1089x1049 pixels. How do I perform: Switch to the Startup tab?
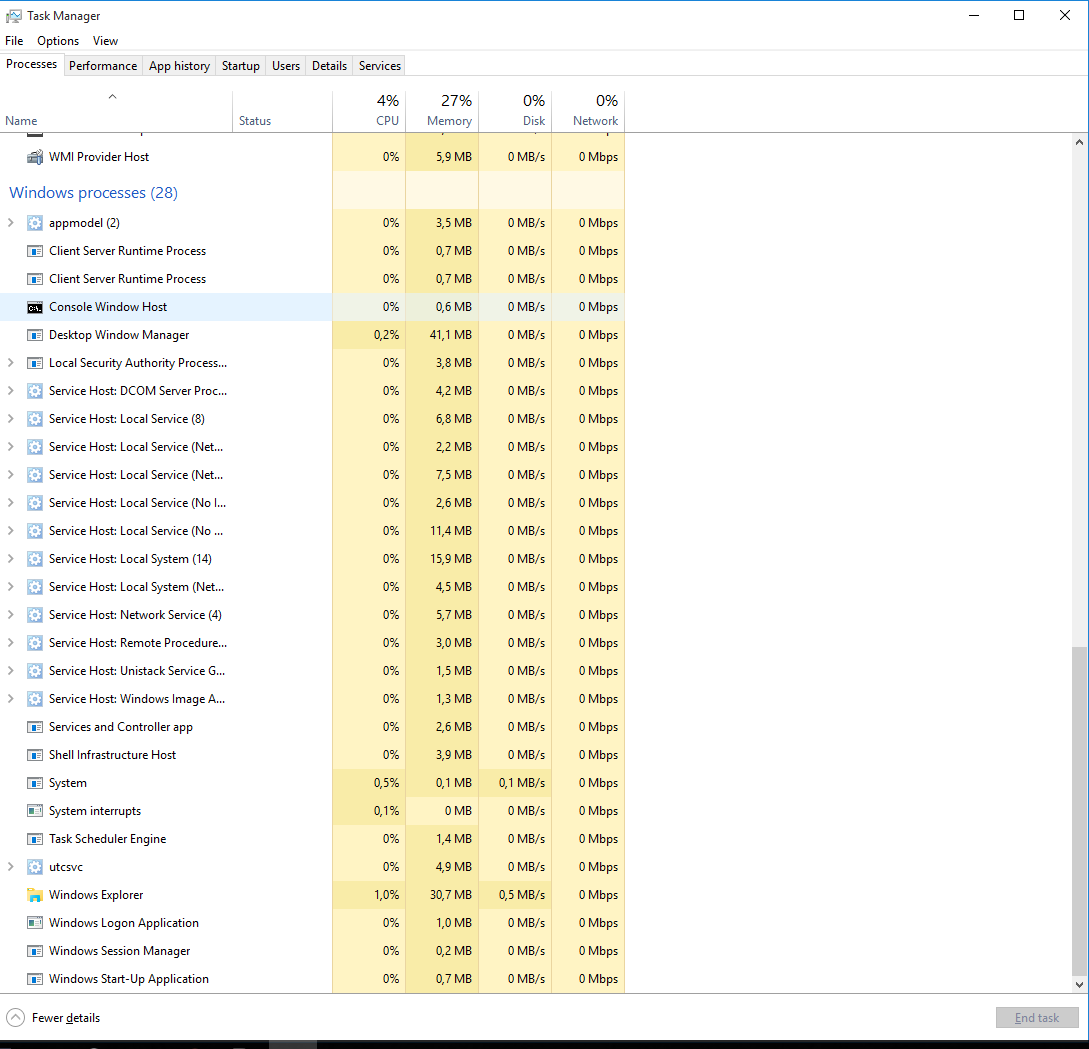tap(240, 66)
